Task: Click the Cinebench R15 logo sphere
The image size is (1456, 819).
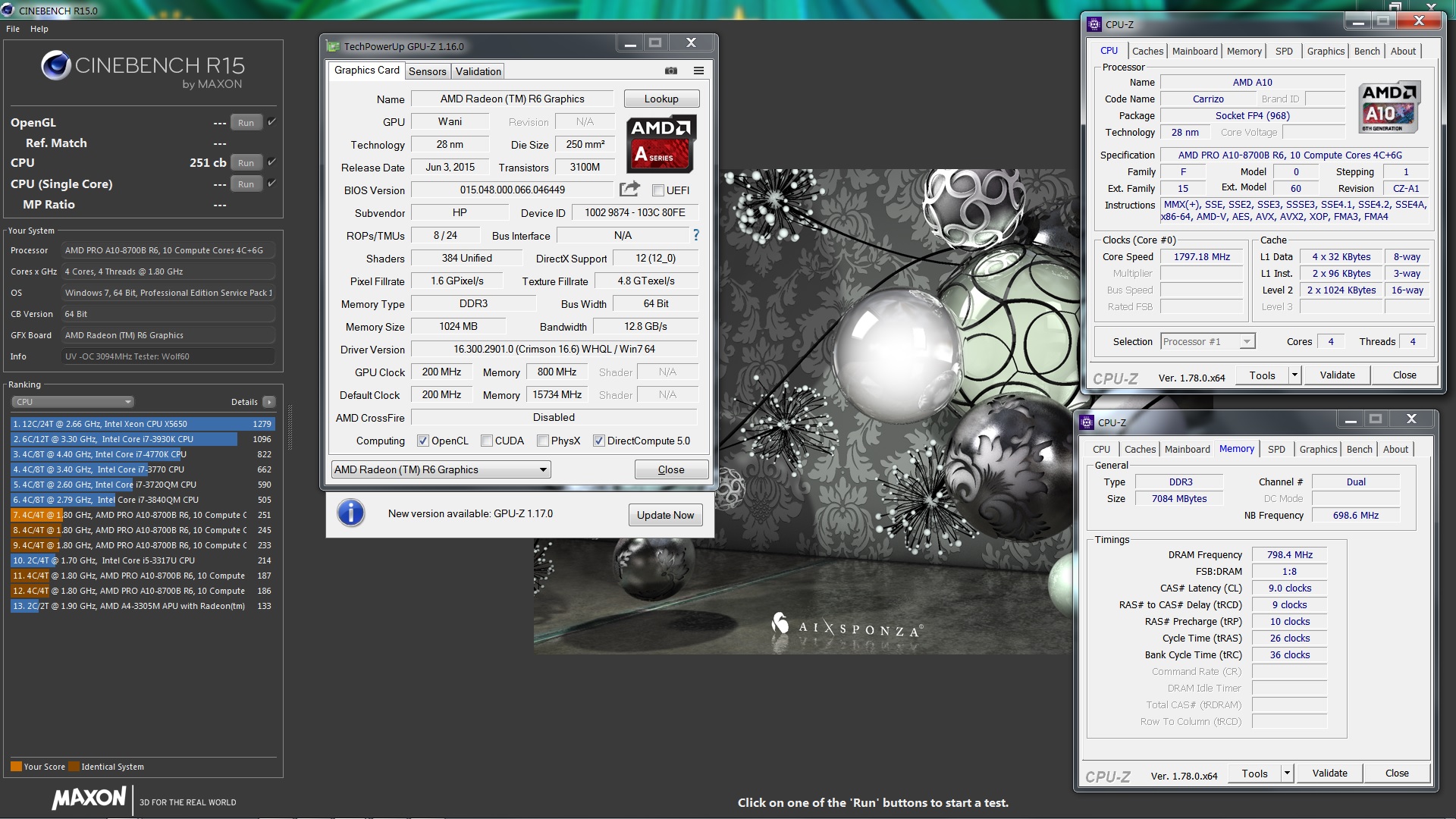Action: [56, 66]
